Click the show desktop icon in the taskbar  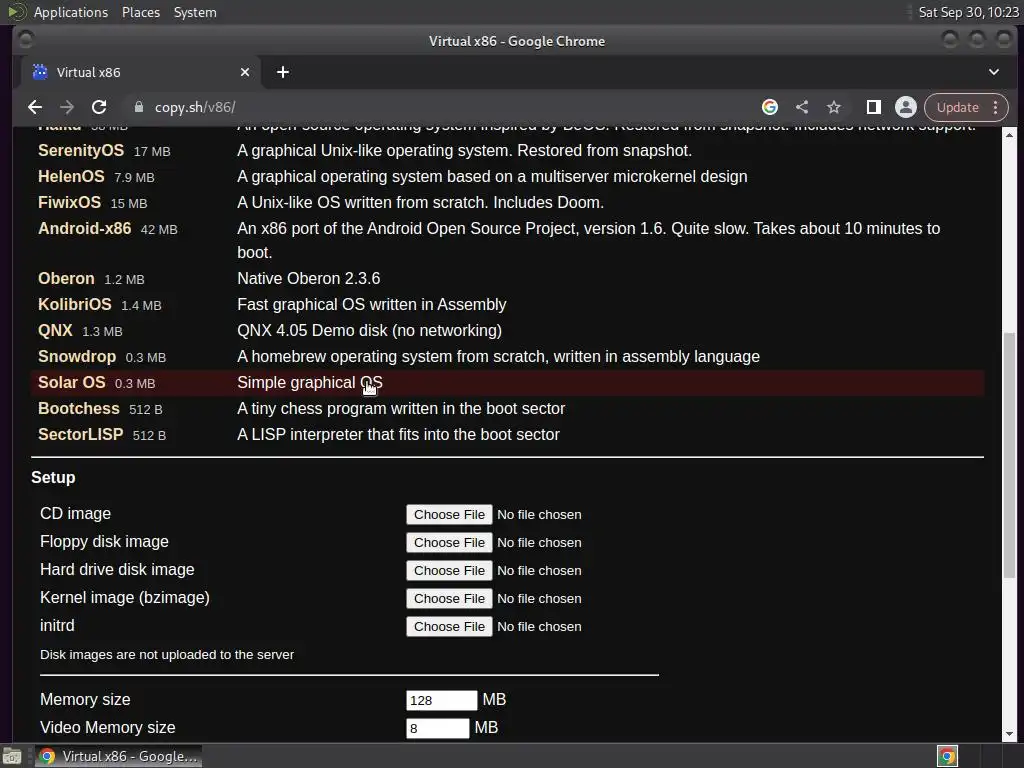pyautogui.click(x=12, y=756)
